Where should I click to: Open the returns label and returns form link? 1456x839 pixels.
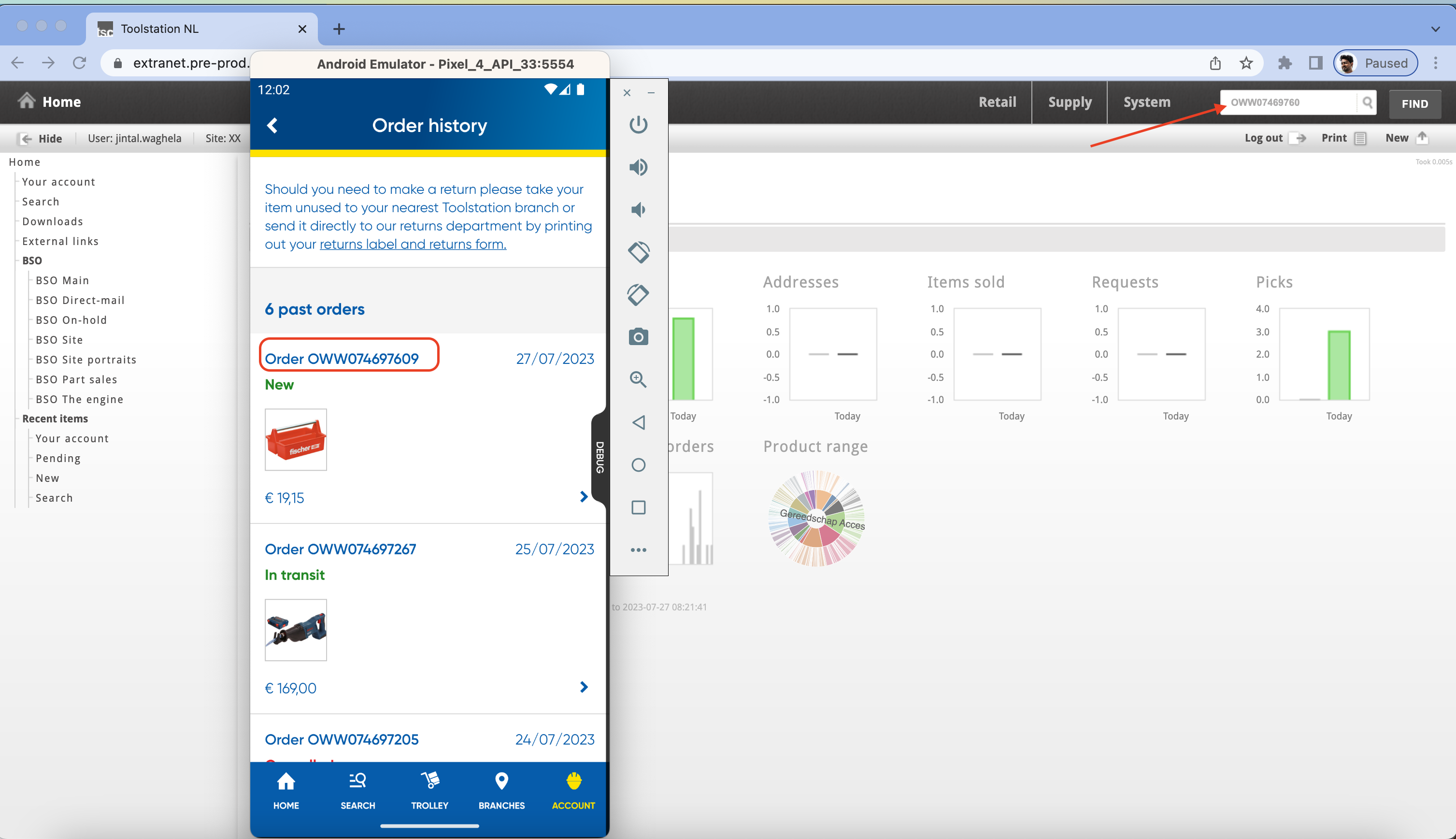coord(413,244)
